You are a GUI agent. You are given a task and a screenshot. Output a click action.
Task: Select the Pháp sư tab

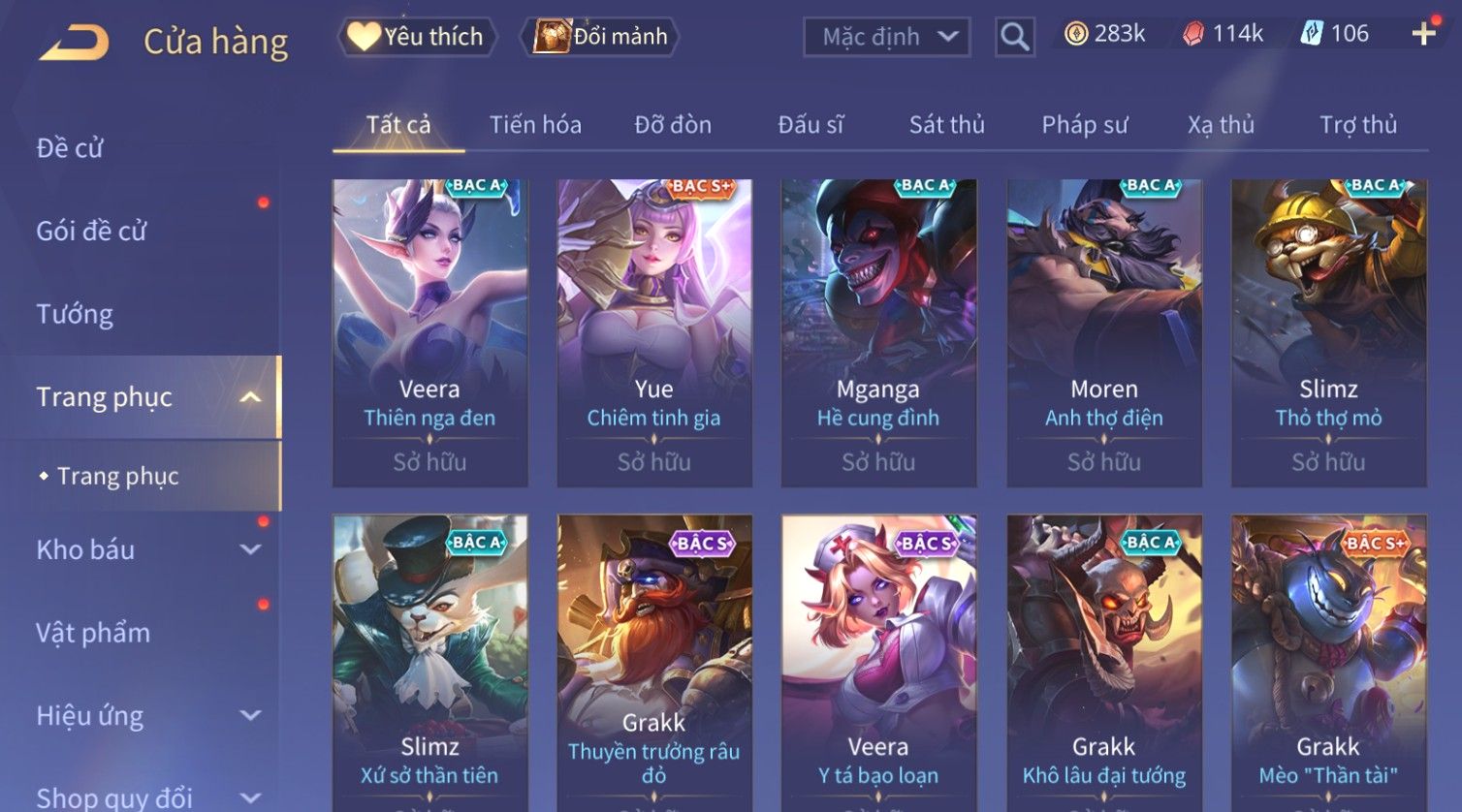point(1084,125)
